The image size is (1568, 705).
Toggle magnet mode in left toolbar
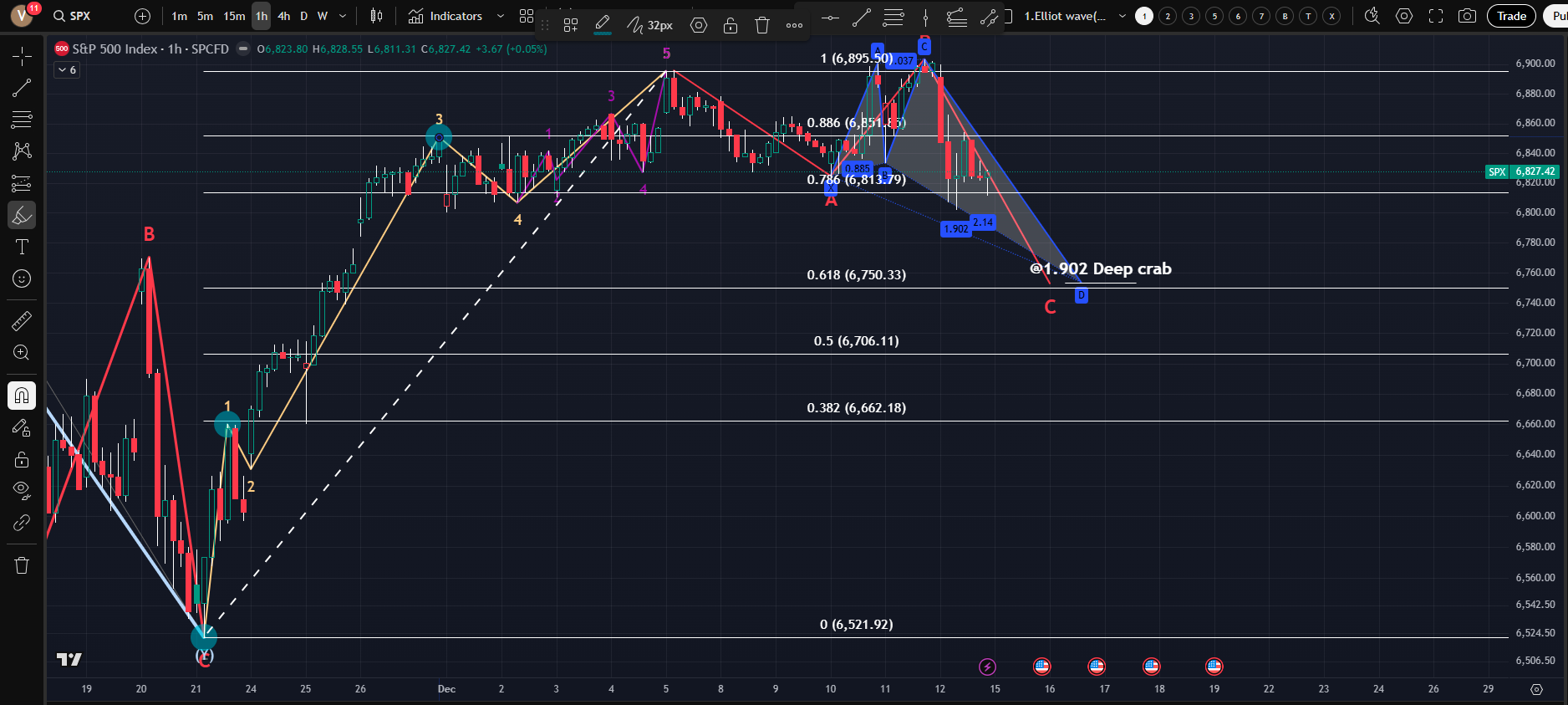[22, 396]
